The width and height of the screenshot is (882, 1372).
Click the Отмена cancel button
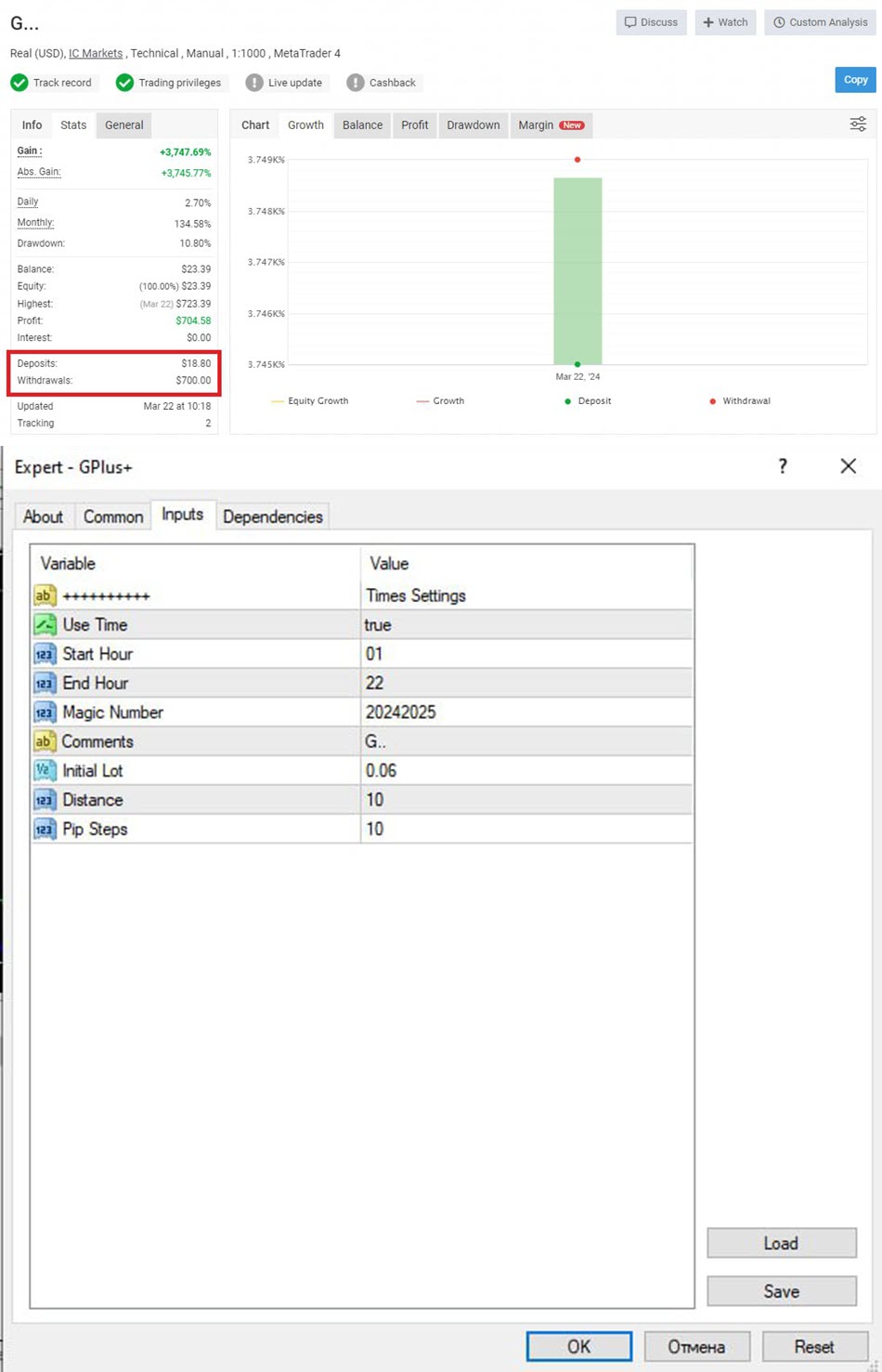point(696,1346)
